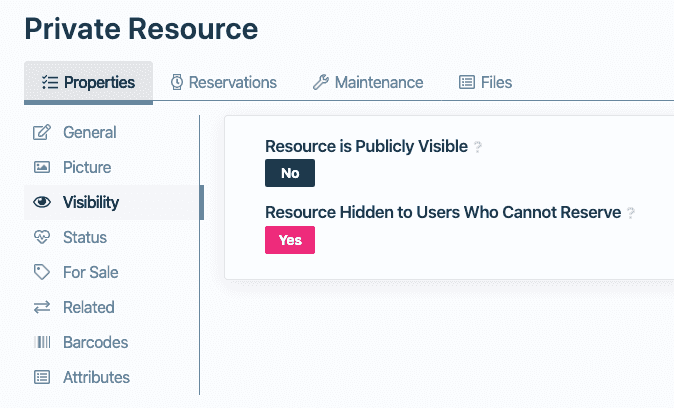This screenshot has width=674, height=408.
Task: Show help for Resource Hidden to Users
Action: coord(631,213)
